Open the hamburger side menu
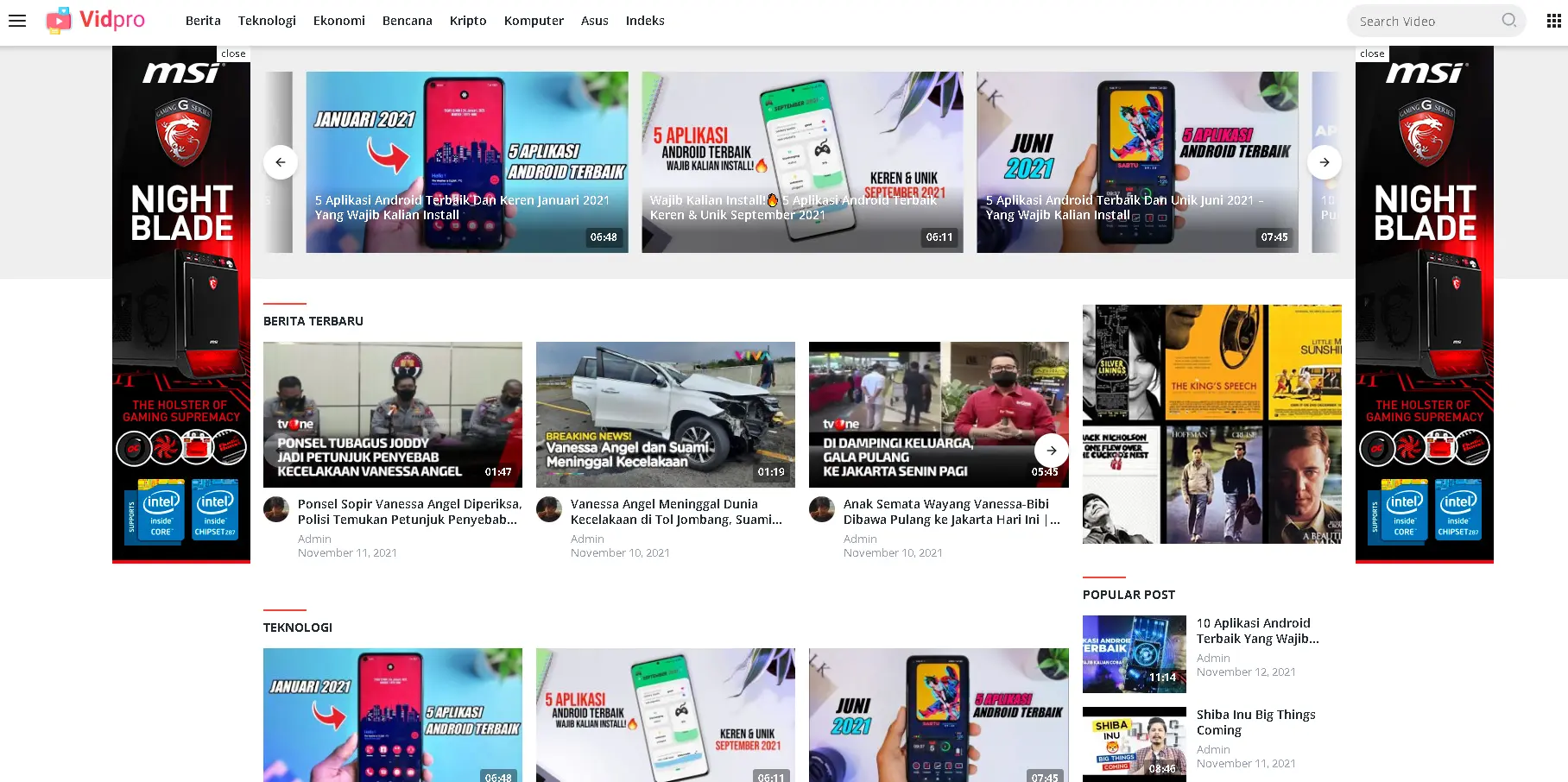 [x=17, y=21]
